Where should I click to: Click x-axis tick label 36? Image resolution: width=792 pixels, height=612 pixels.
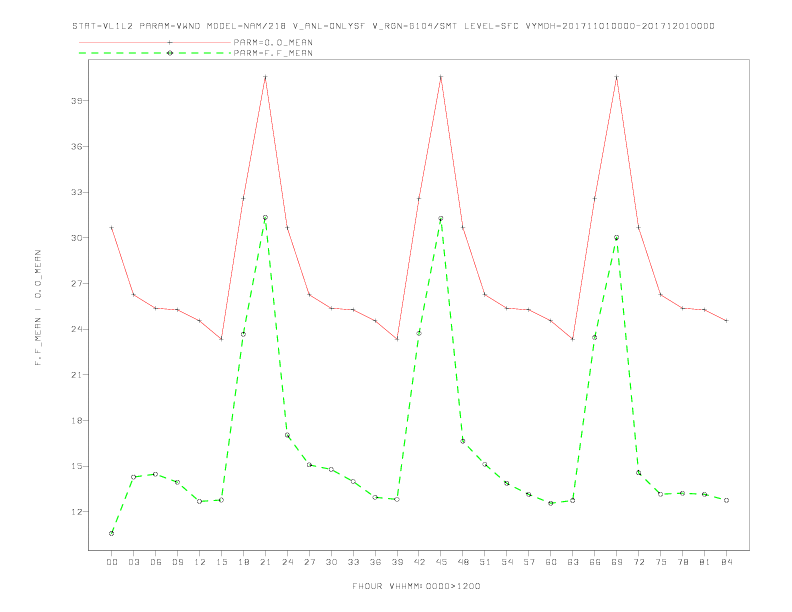(x=375, y=562)
